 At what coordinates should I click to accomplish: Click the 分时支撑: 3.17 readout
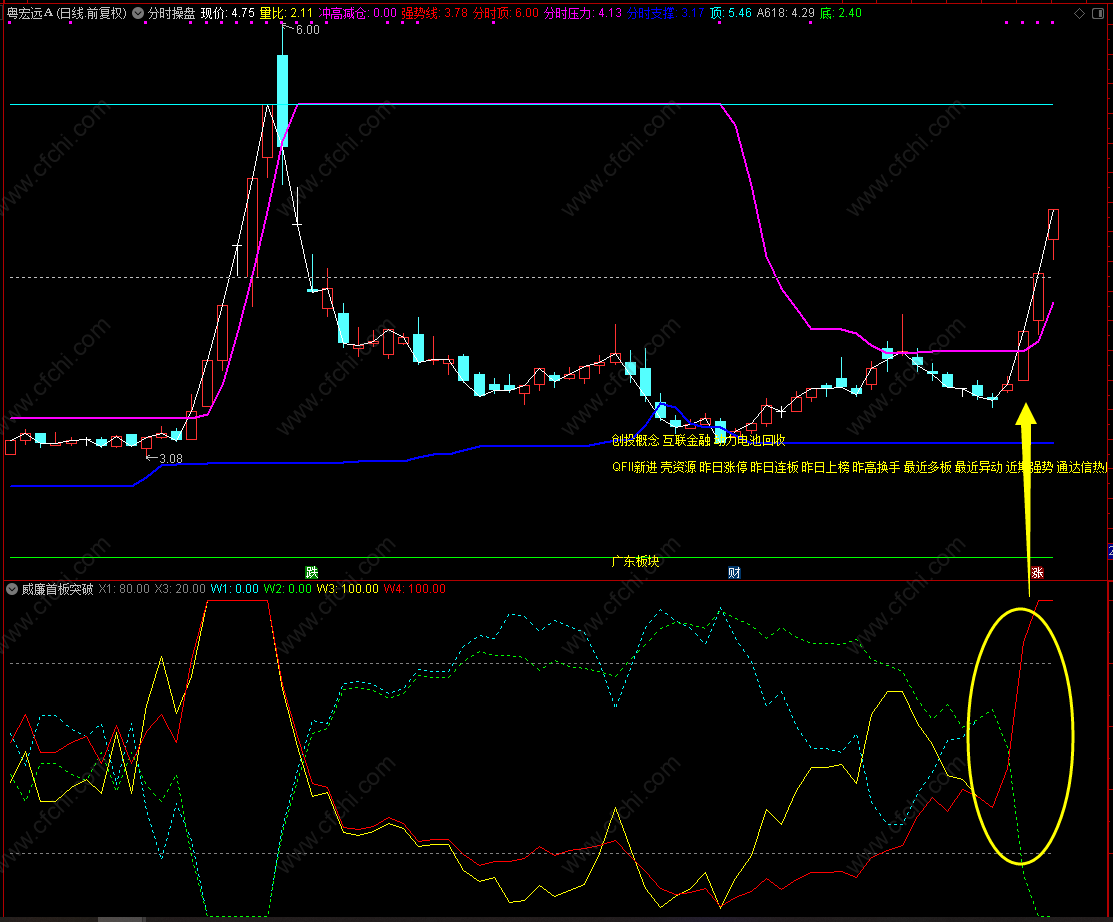[x=666, y=13]
